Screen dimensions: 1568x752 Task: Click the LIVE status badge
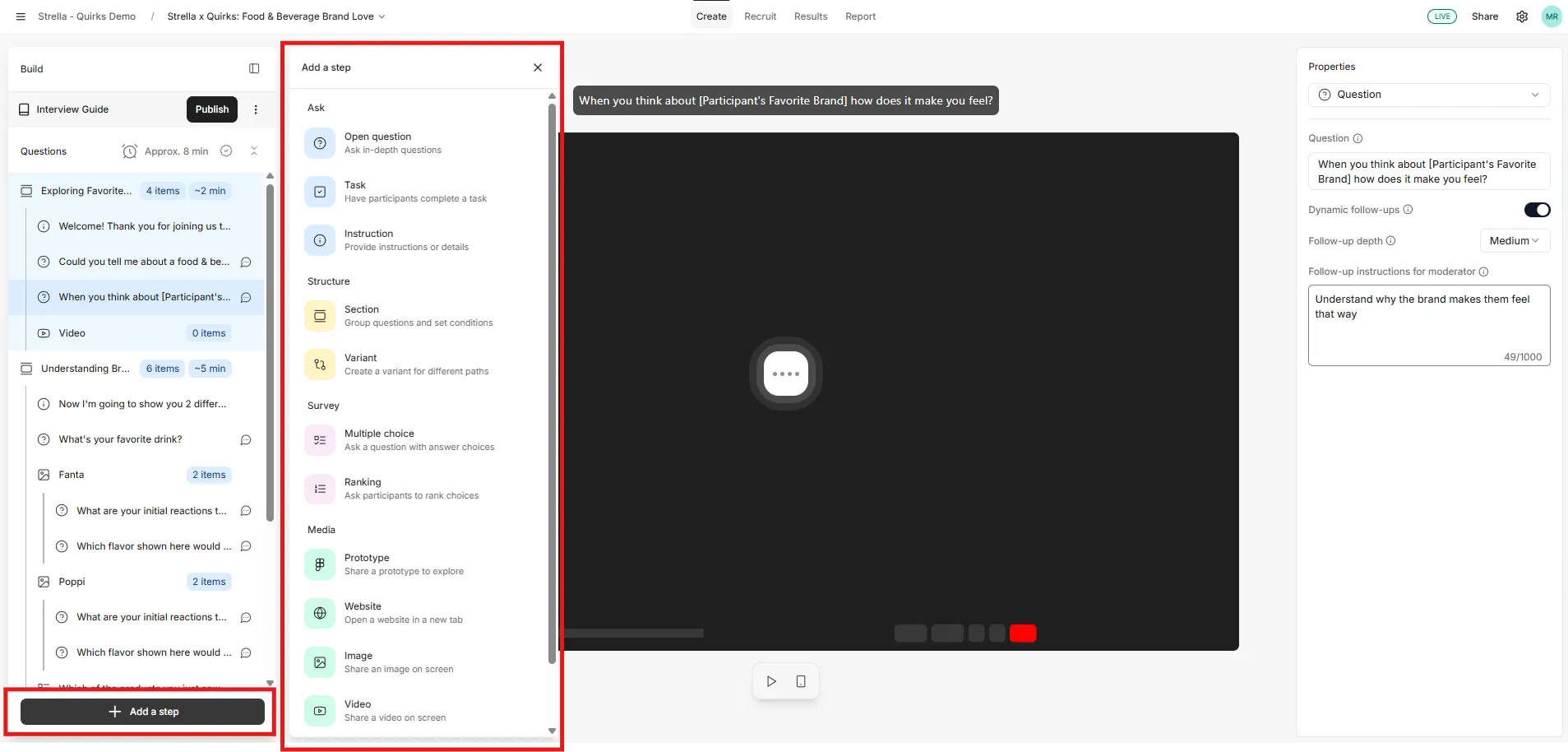click(x=1442, y=16)
